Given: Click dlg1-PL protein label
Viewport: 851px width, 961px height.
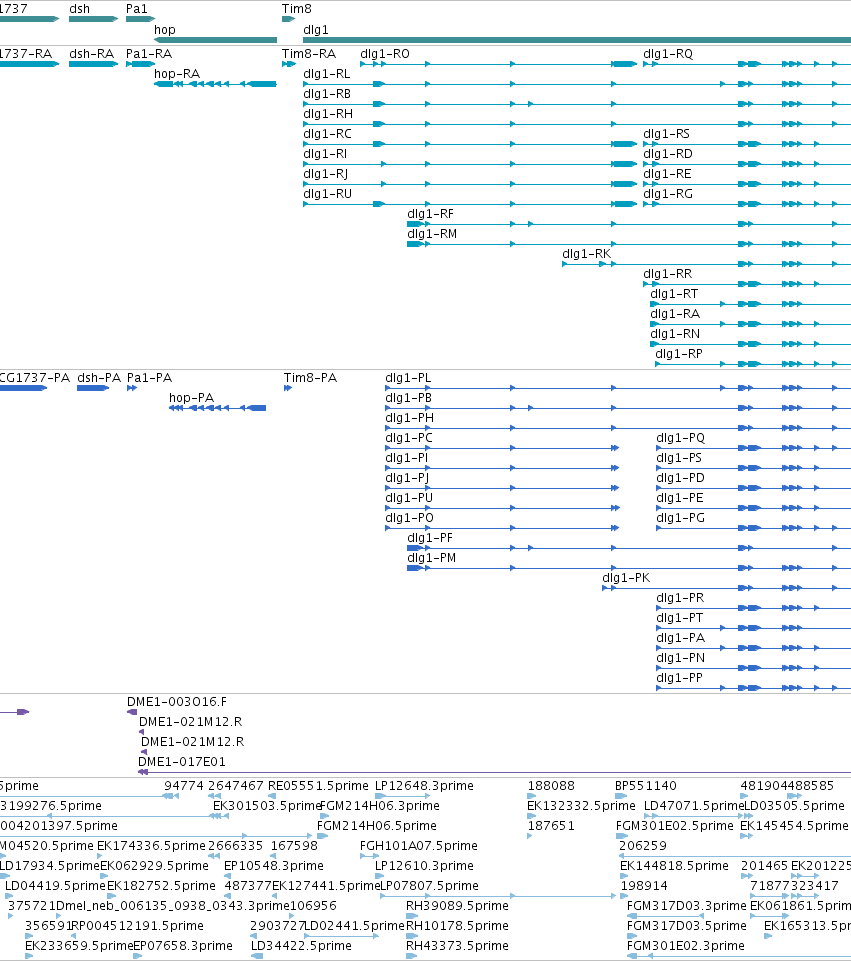Looking at the screenshot, I should (x=408, y=378).
